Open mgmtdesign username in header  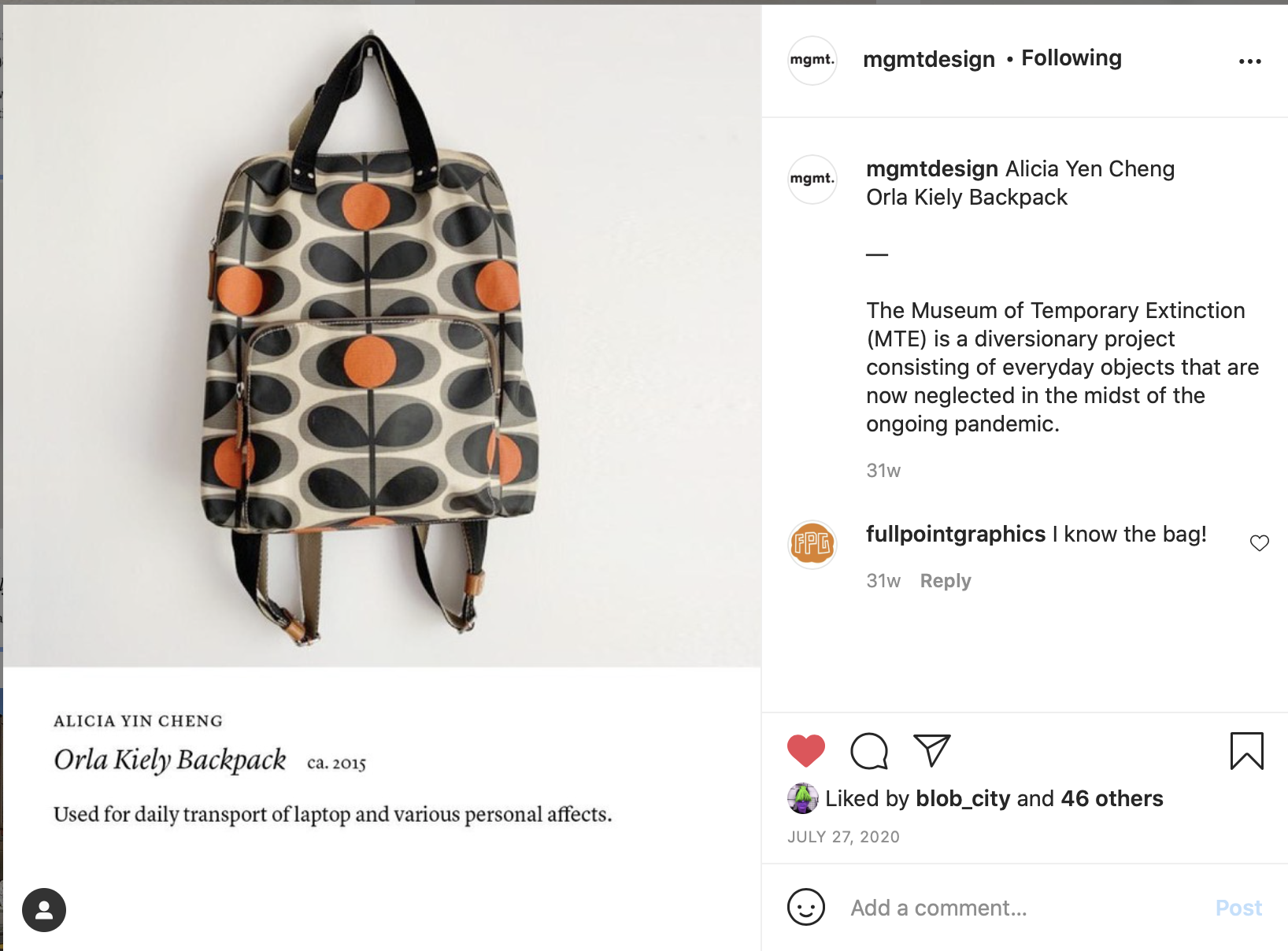[928, 59]
